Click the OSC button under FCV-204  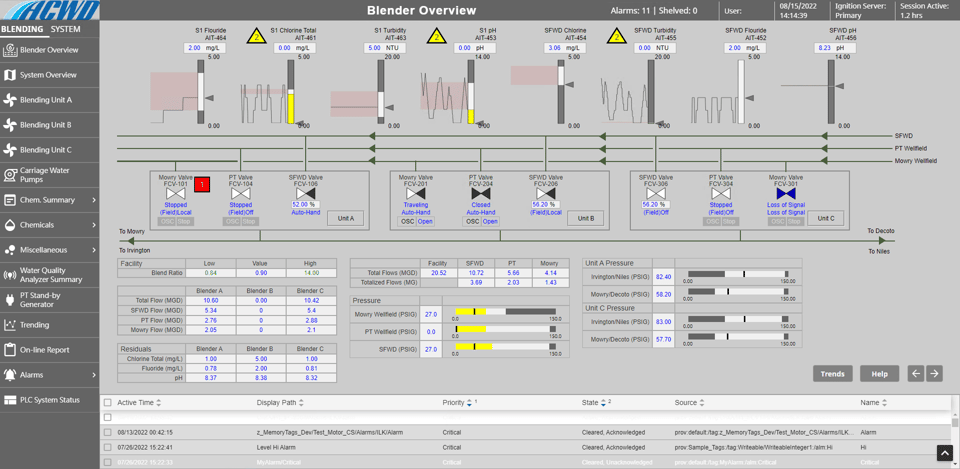(473, 222)
